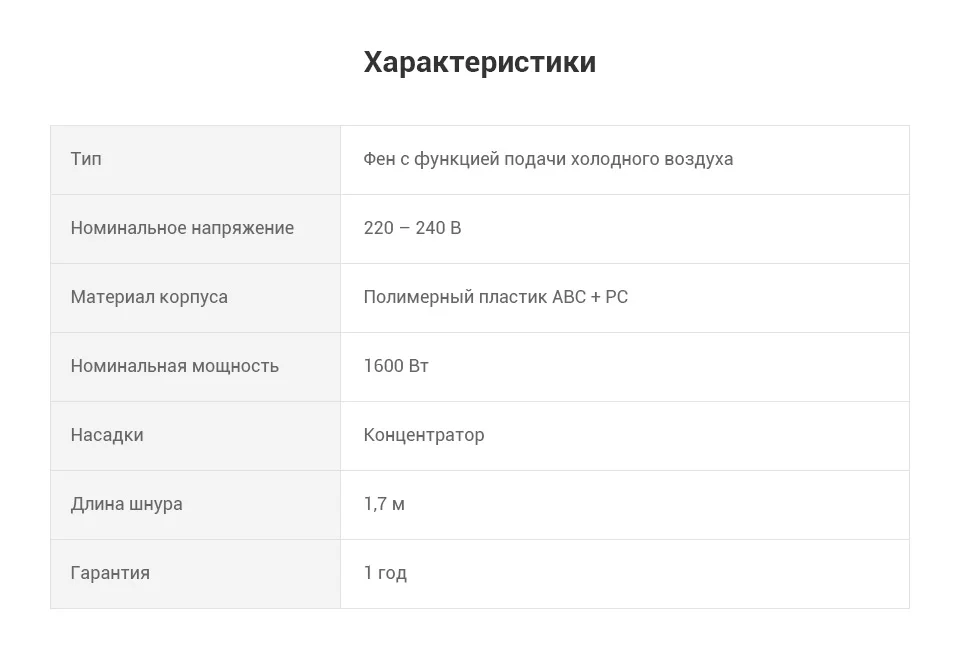
Task: Select the Гарантия label cell
Action: tap(195, 574)
